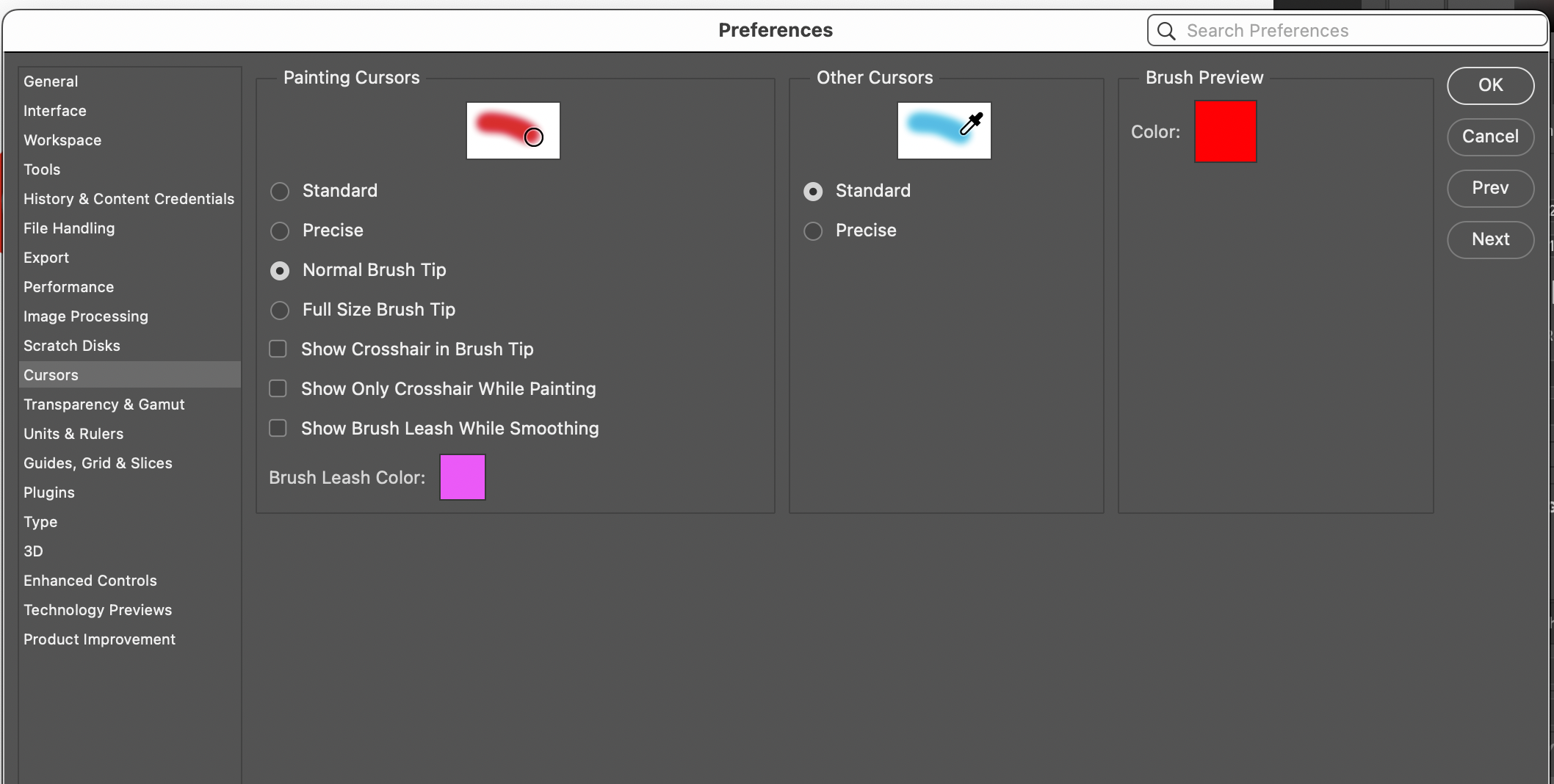Open Guides, Grid & Slices settings
This screenshot has height=784, width=1554.
98,462
